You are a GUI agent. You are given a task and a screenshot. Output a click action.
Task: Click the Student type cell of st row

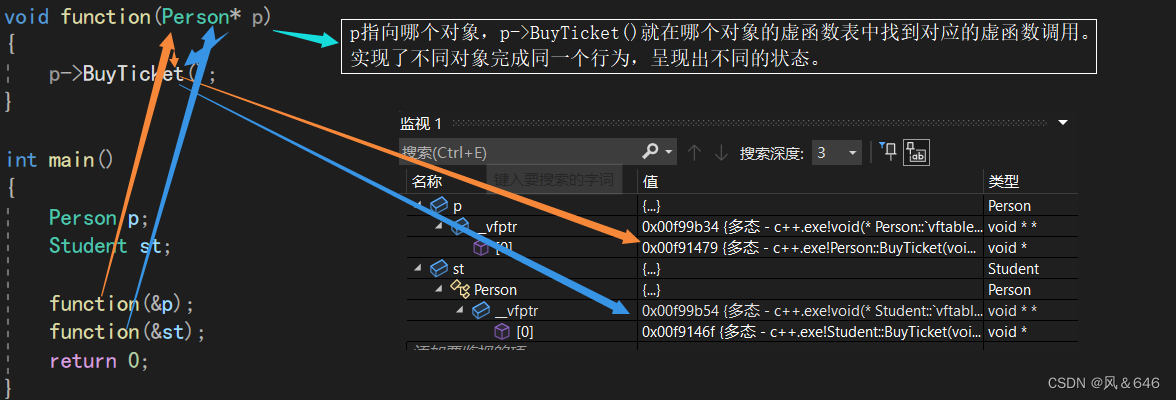coord(1013,269)
